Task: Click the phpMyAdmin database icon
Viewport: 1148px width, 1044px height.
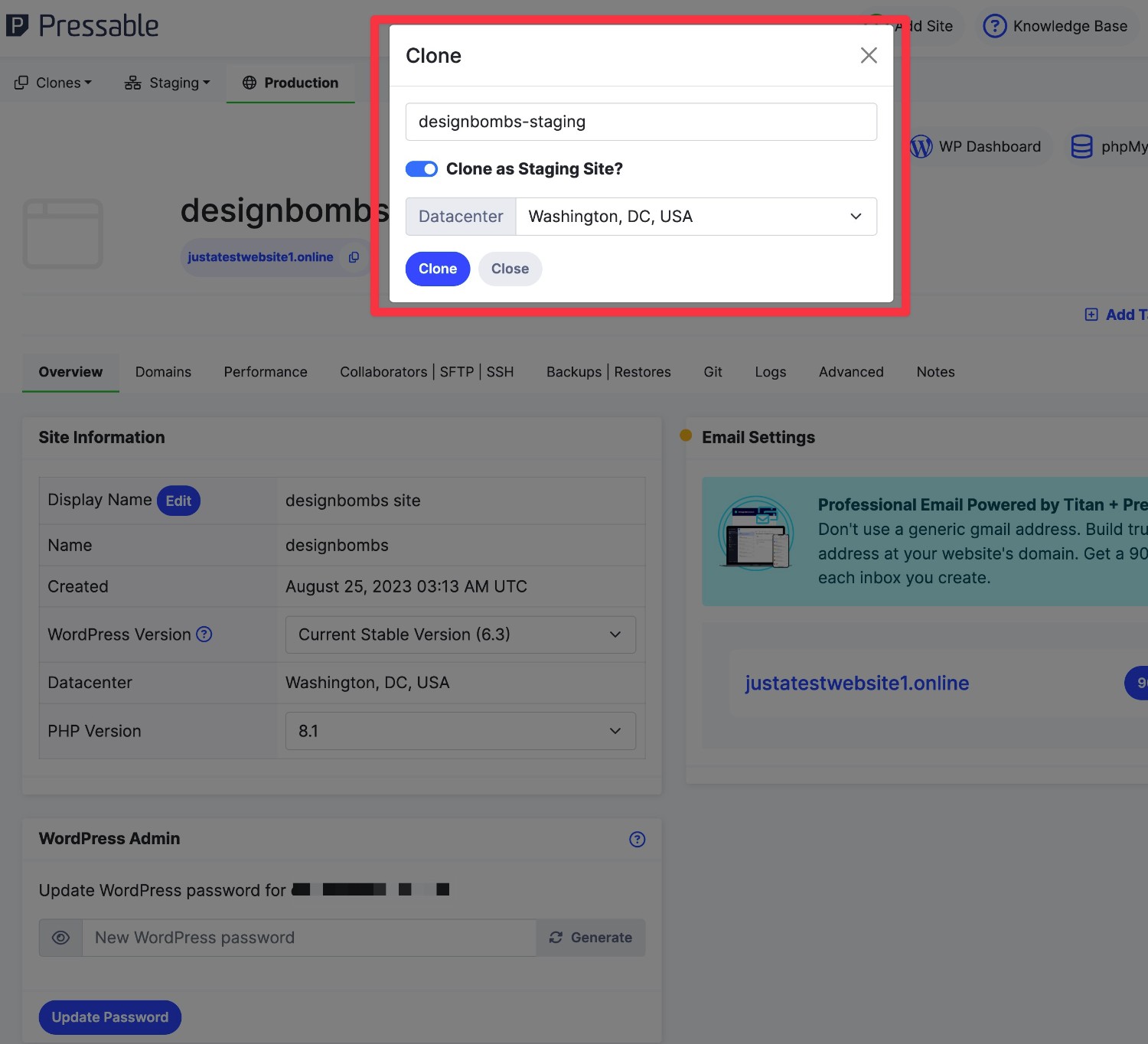Action: click(x=1081, y=146)
